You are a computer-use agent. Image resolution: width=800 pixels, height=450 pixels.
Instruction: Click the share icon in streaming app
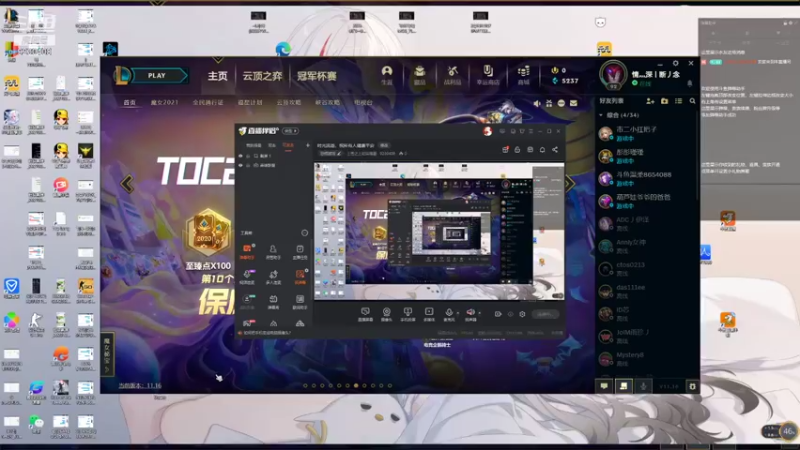555,149
